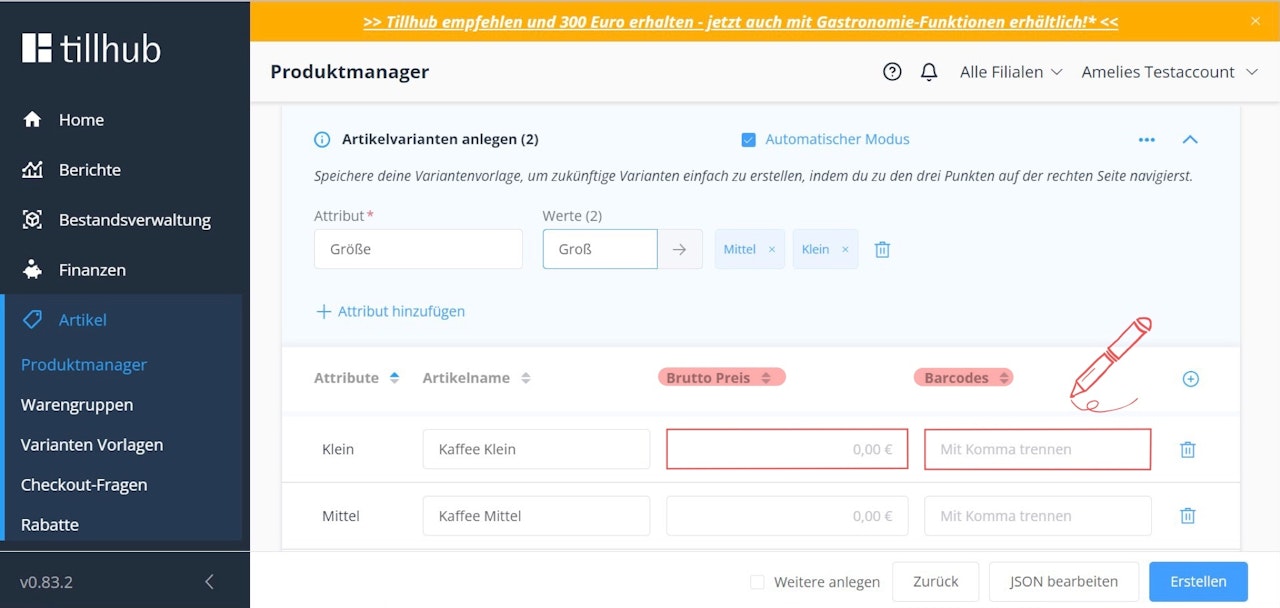
Task: Remove all attribute values with the trash icon
Action: [x=881, y=248]
